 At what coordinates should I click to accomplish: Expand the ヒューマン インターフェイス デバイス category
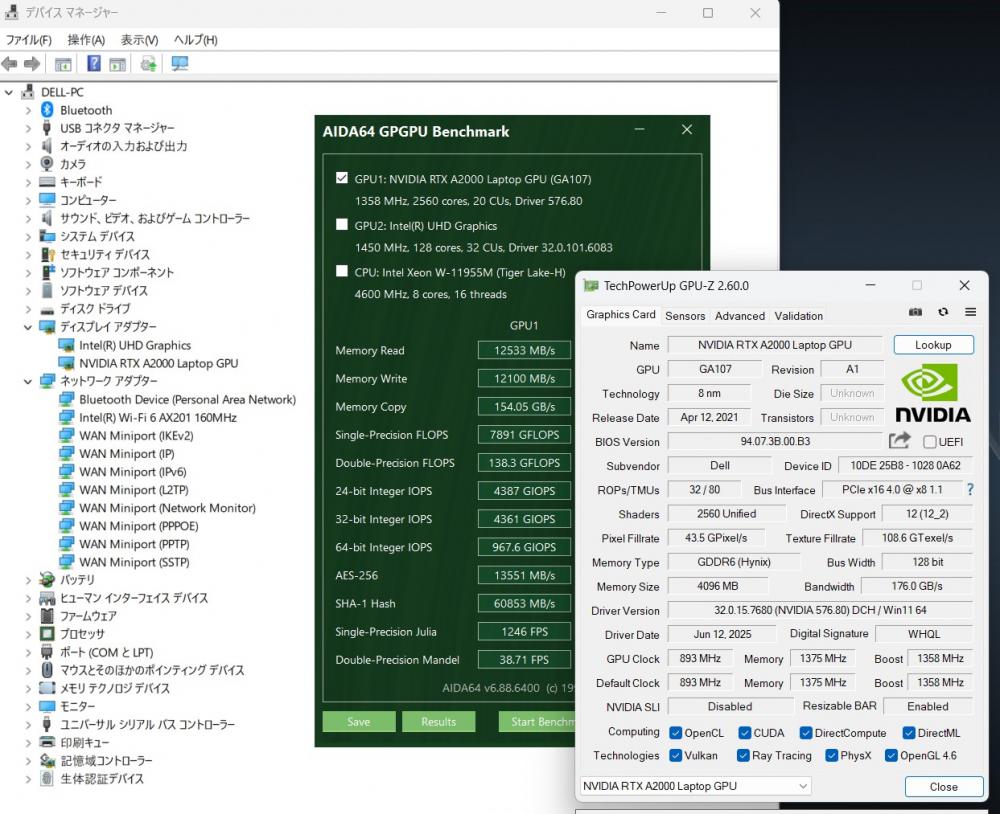pos(28,598)
